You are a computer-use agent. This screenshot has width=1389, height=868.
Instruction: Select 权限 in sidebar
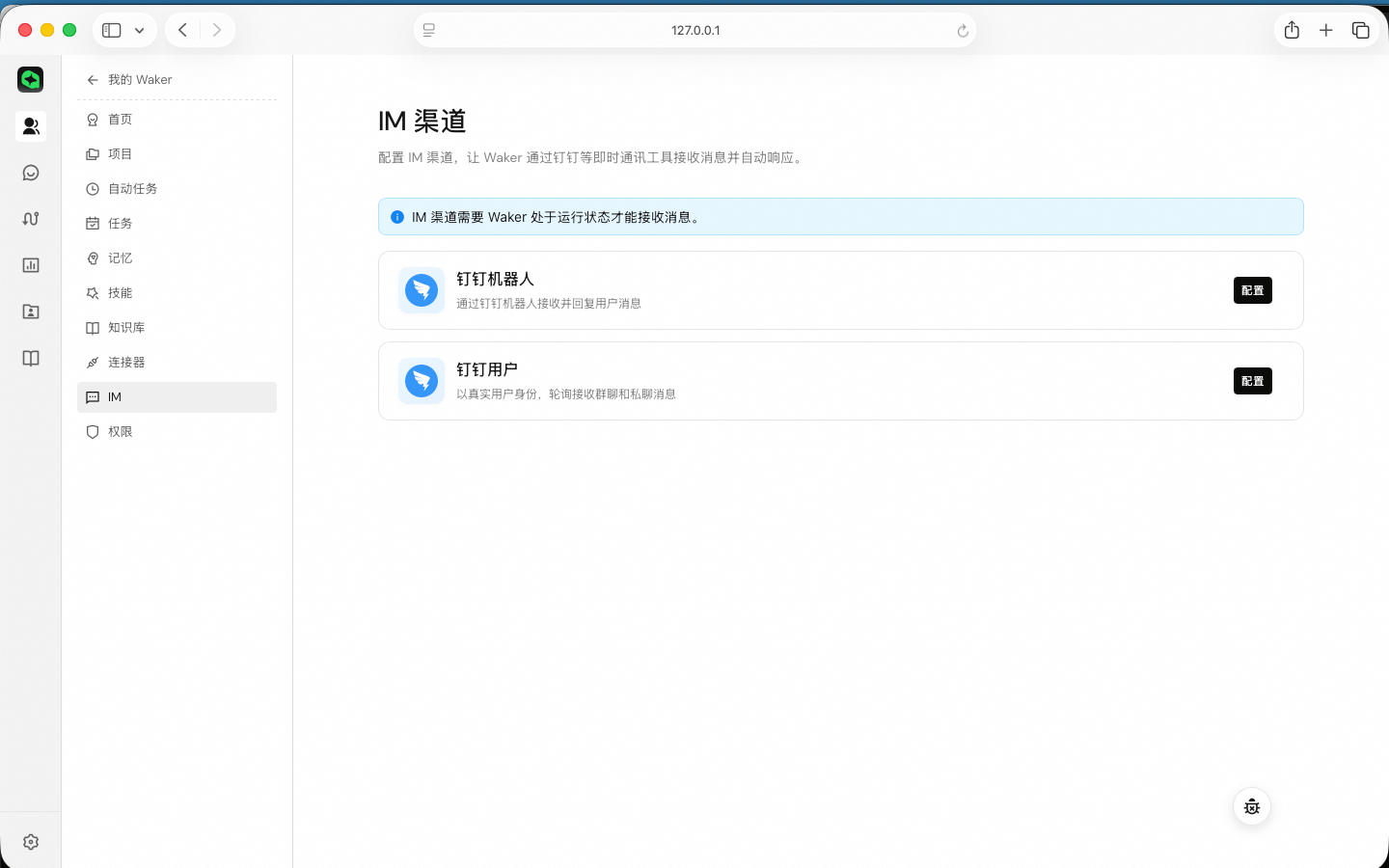point(177,432)
